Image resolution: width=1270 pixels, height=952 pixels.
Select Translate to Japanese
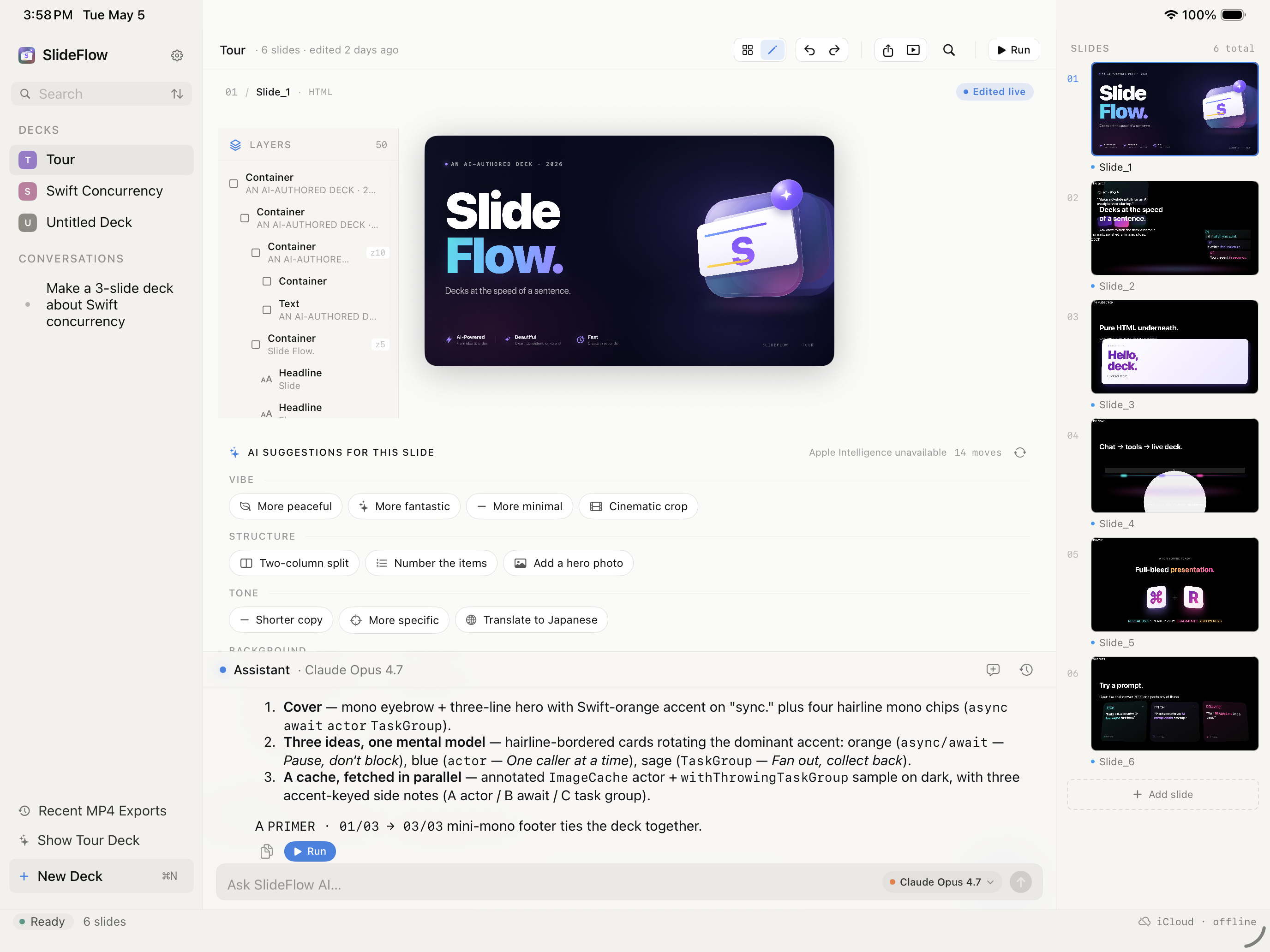pos(531,620)
